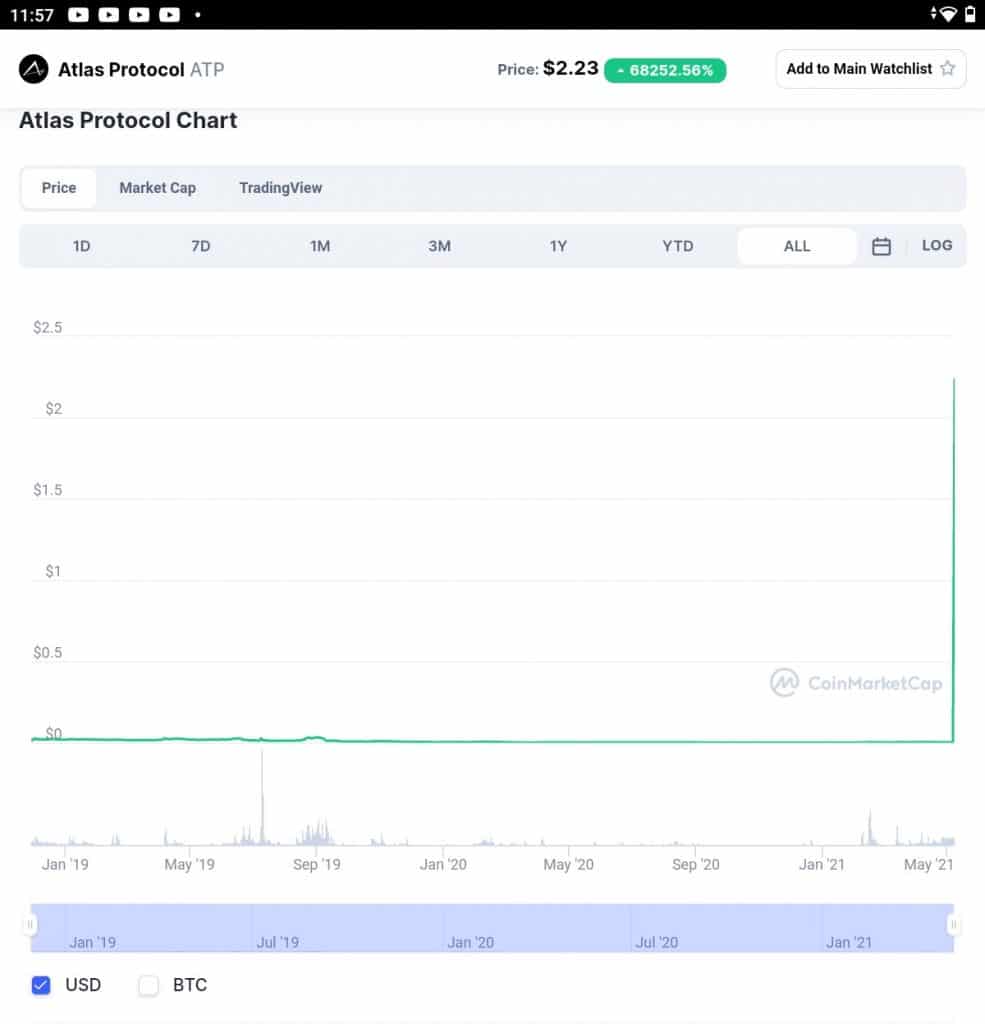Select the 1M time range
985x1024 pixels.
tap(320, 246)
